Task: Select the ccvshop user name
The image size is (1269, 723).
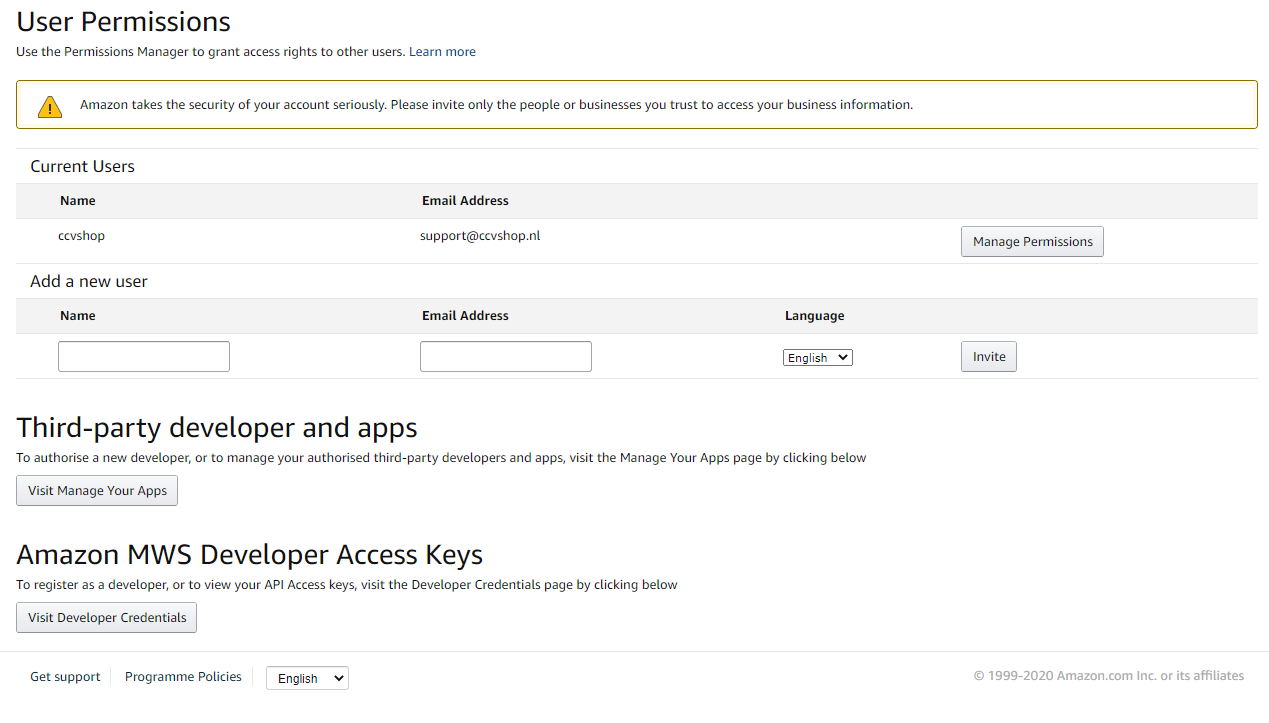Action: point(81,236)
